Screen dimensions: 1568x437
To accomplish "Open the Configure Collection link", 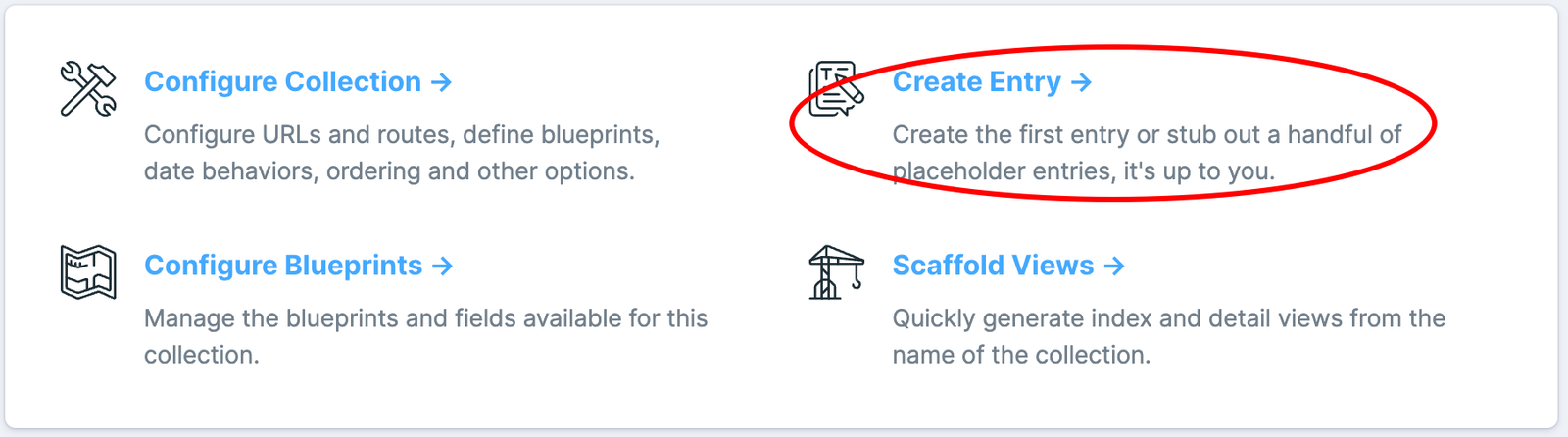I will [282, 82].
